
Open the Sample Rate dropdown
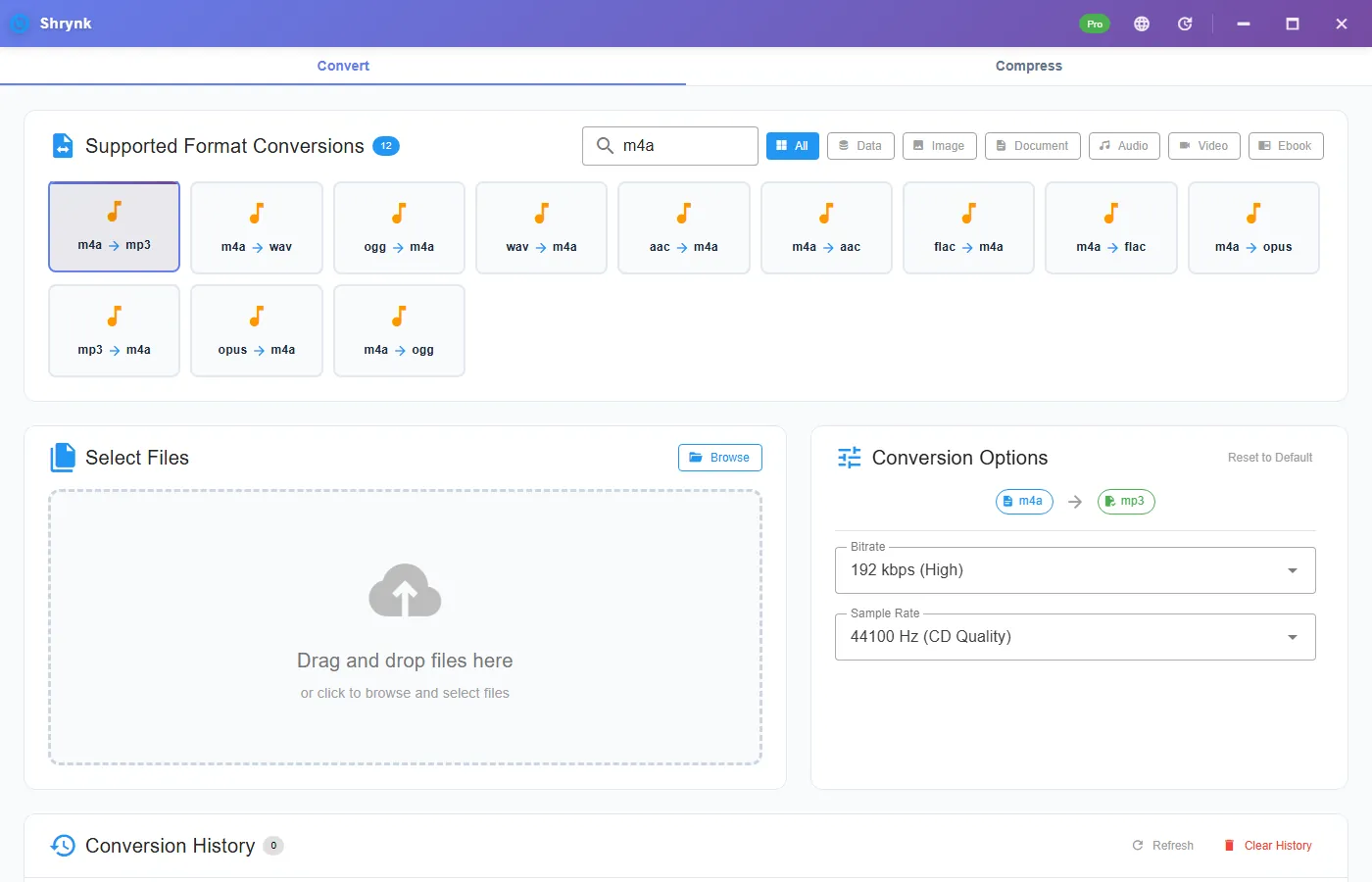[1075, 637]
